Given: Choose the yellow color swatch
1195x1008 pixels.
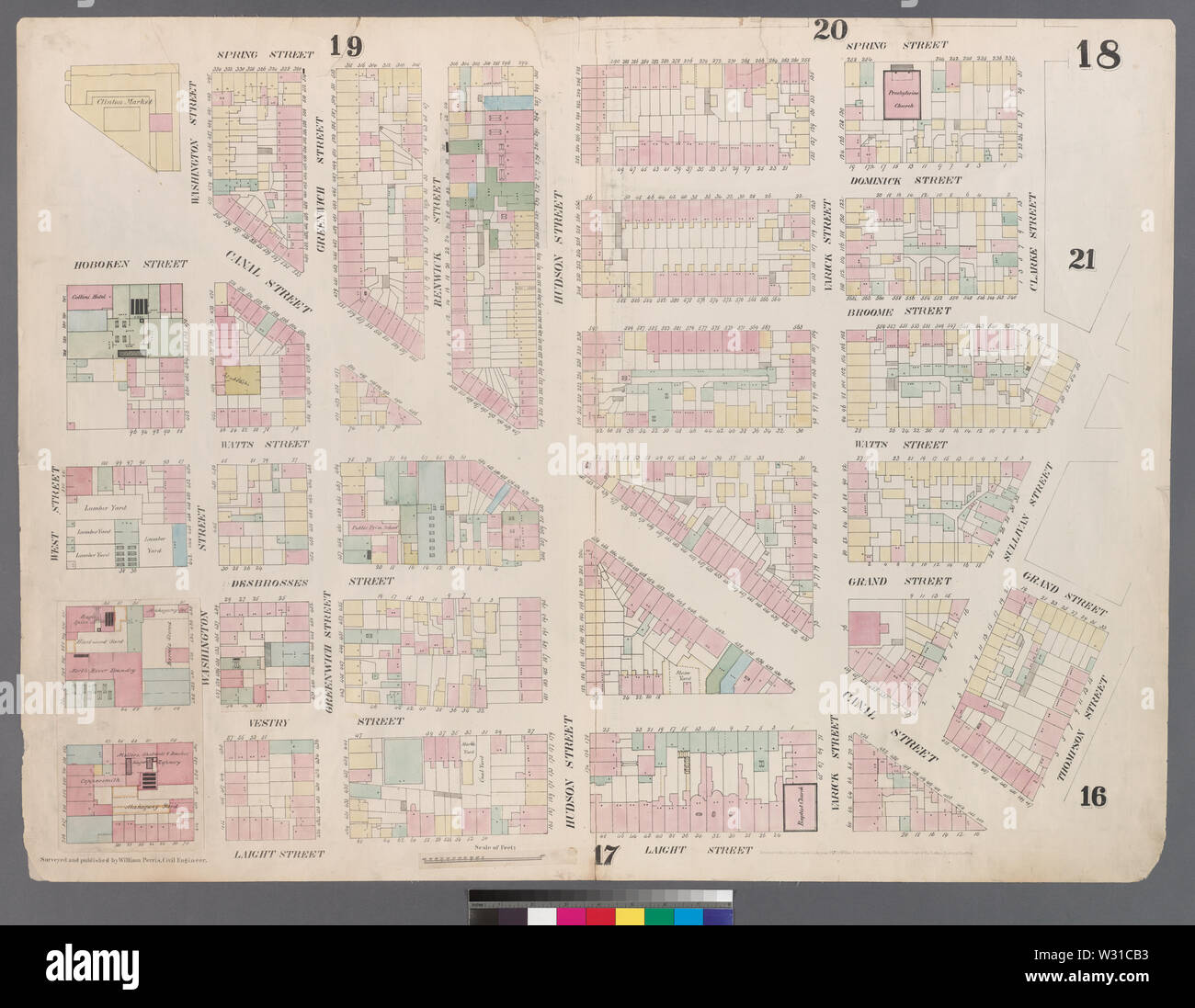Looking at the screenshot, I should (630, 916).
